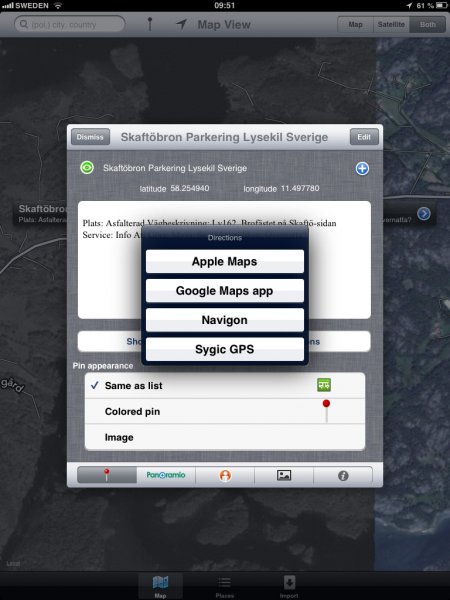Tap the blue plus icon
This screenshot has width=450, height=600.
click(x=362, y=168)
